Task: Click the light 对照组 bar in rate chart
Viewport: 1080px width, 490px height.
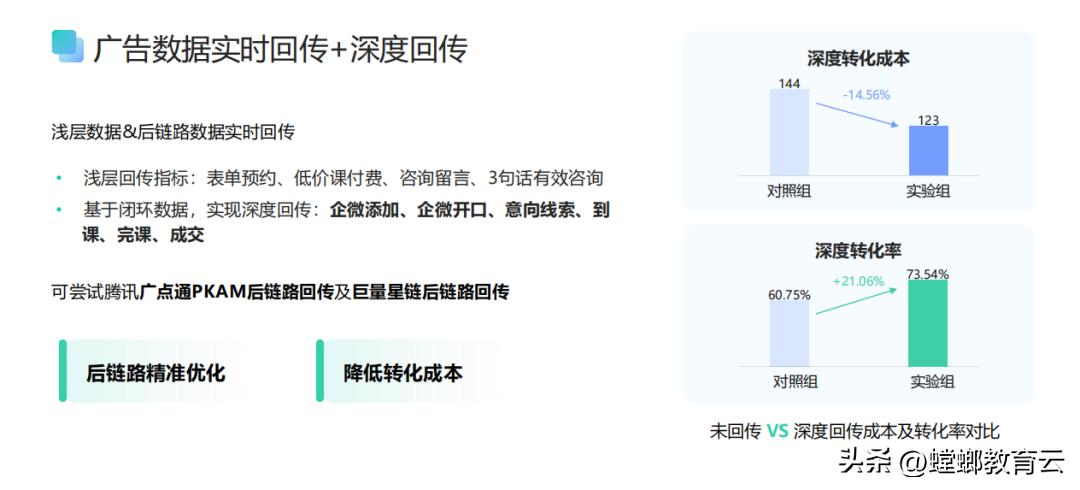Action: click(789, 334)
